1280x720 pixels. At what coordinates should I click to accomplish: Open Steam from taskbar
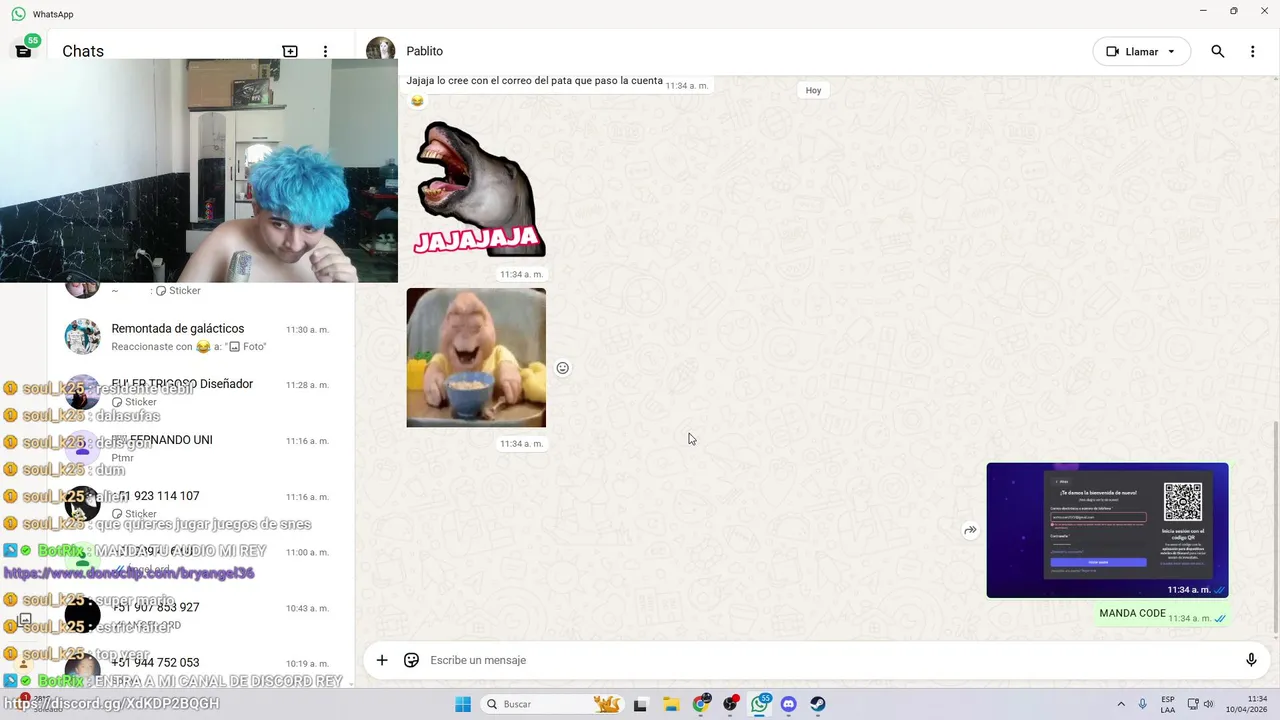coord(818,704)
